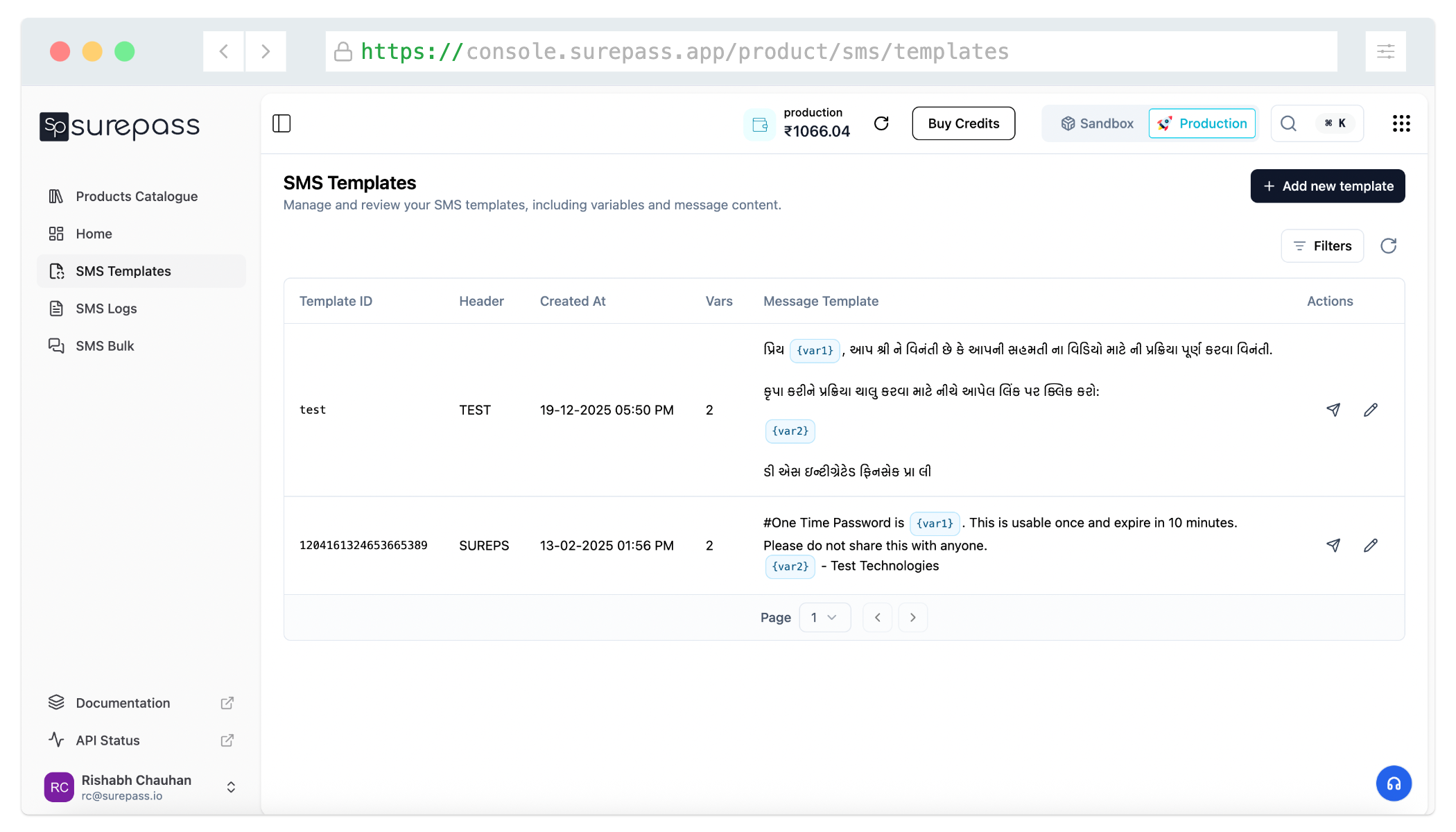Click the wallet icon showing production balance
Viewport: 1456px width, 832px height.
(760, 125)
